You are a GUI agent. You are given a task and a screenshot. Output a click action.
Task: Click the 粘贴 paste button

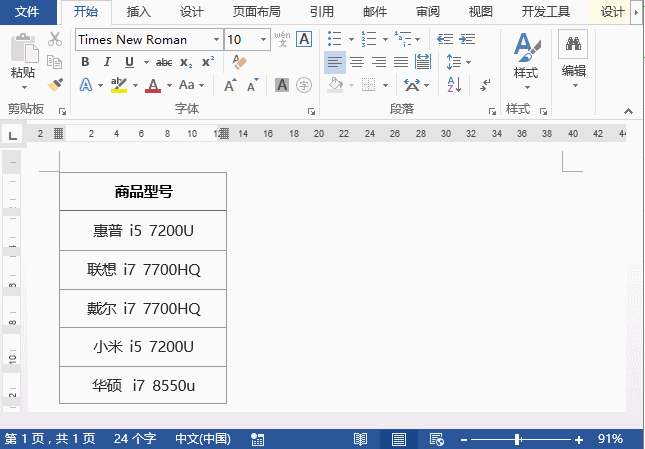[22, 58]
